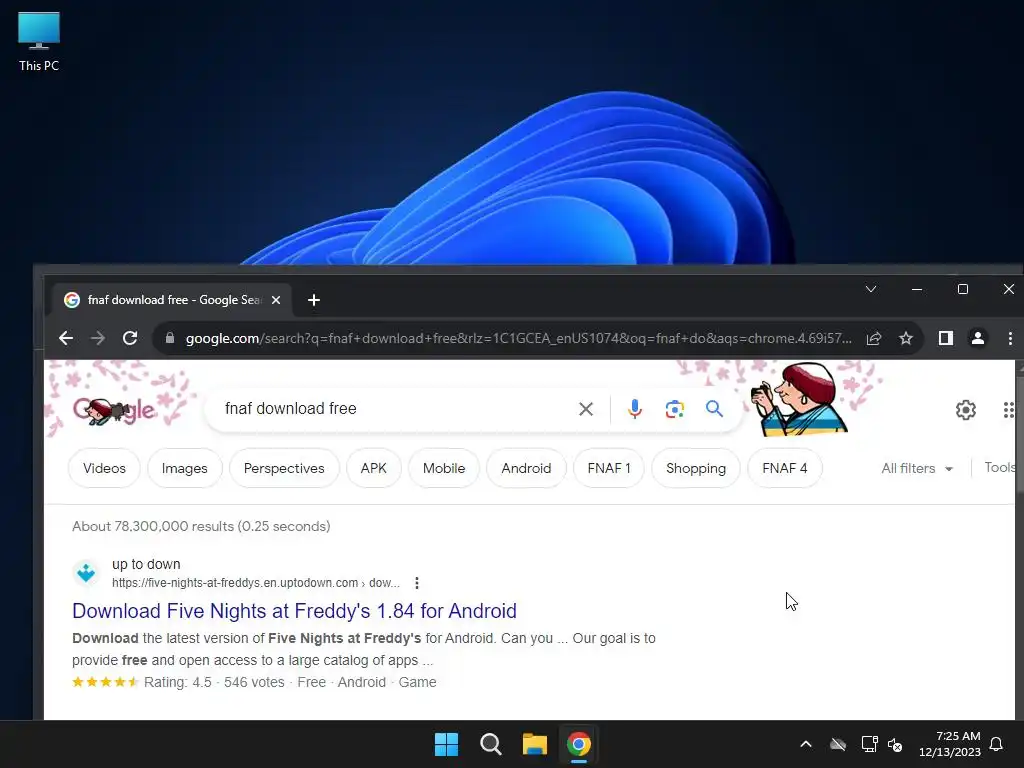Select the Perspectives filter chip
The width and height of the screenshot is (1024, 768).
tap(284, 468)
